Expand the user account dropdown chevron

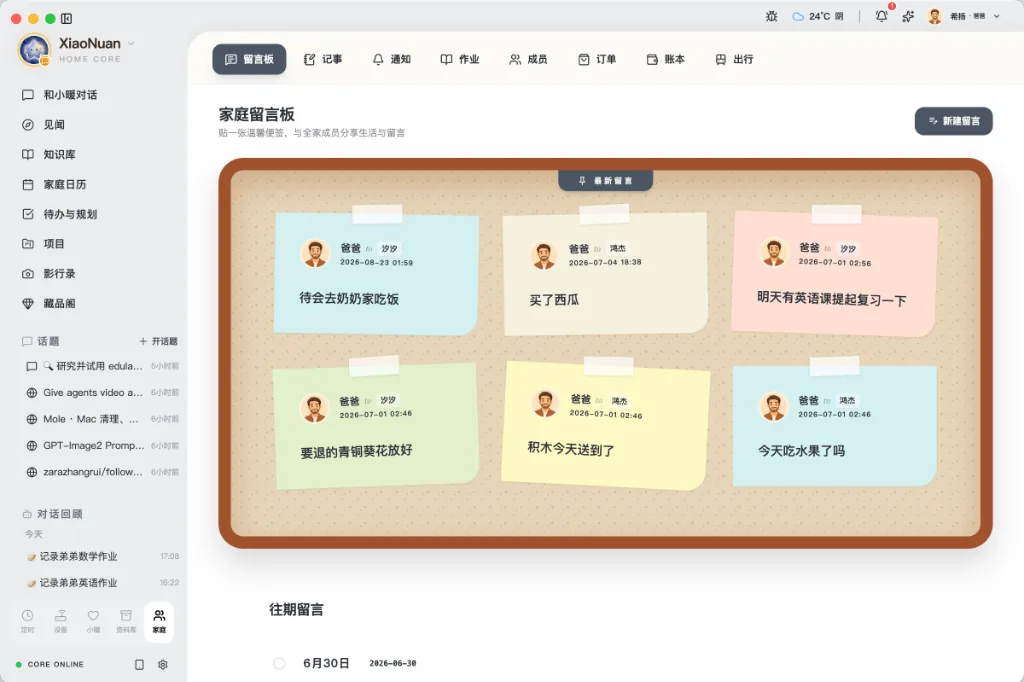point(997,16)
